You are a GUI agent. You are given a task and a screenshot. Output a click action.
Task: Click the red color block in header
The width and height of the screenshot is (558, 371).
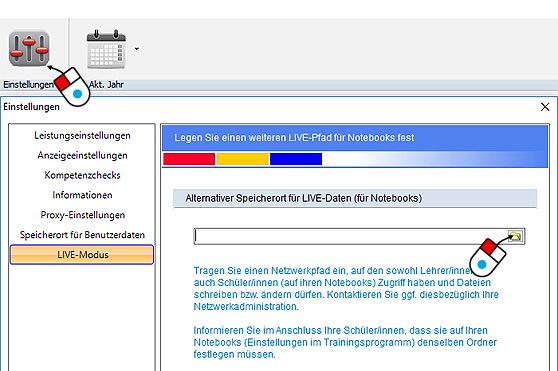(189, 159)
